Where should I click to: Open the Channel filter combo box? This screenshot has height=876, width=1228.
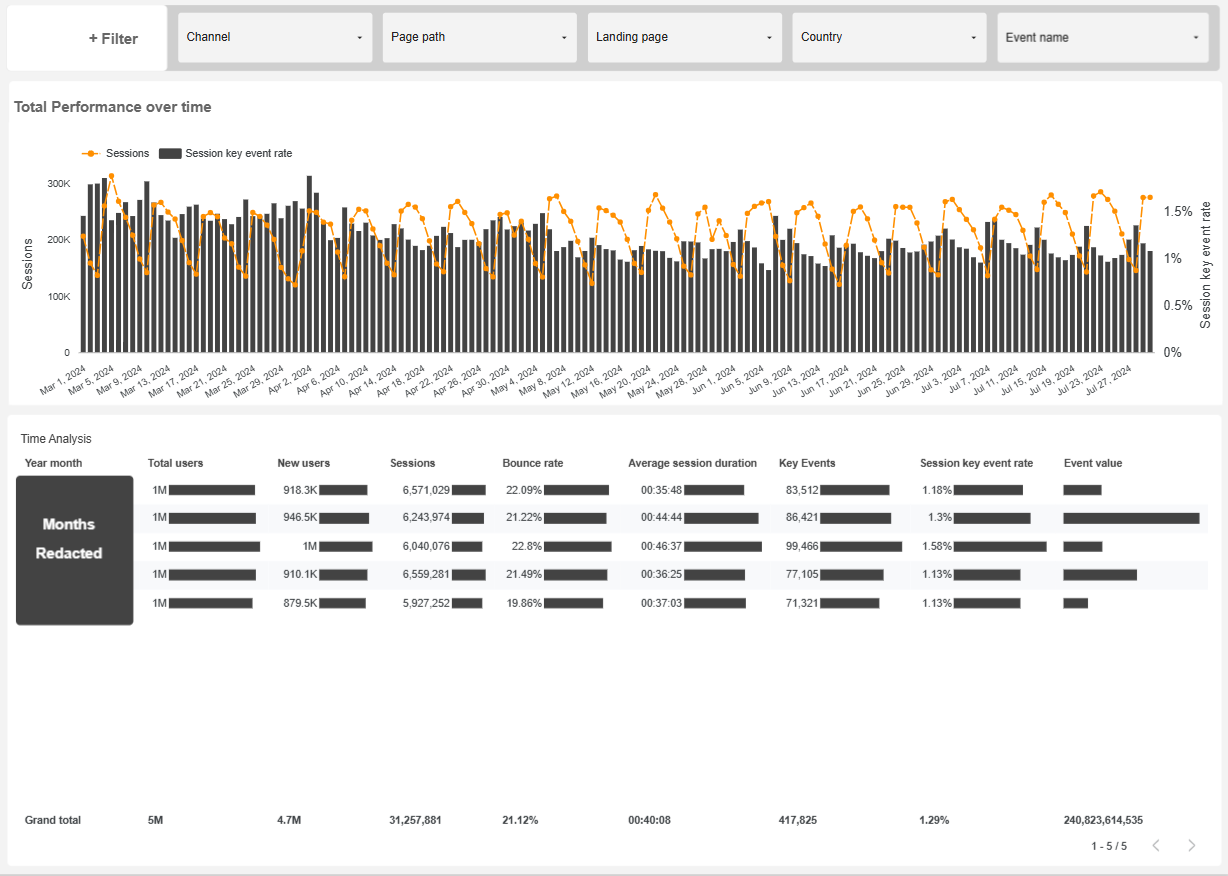(275, 37)
